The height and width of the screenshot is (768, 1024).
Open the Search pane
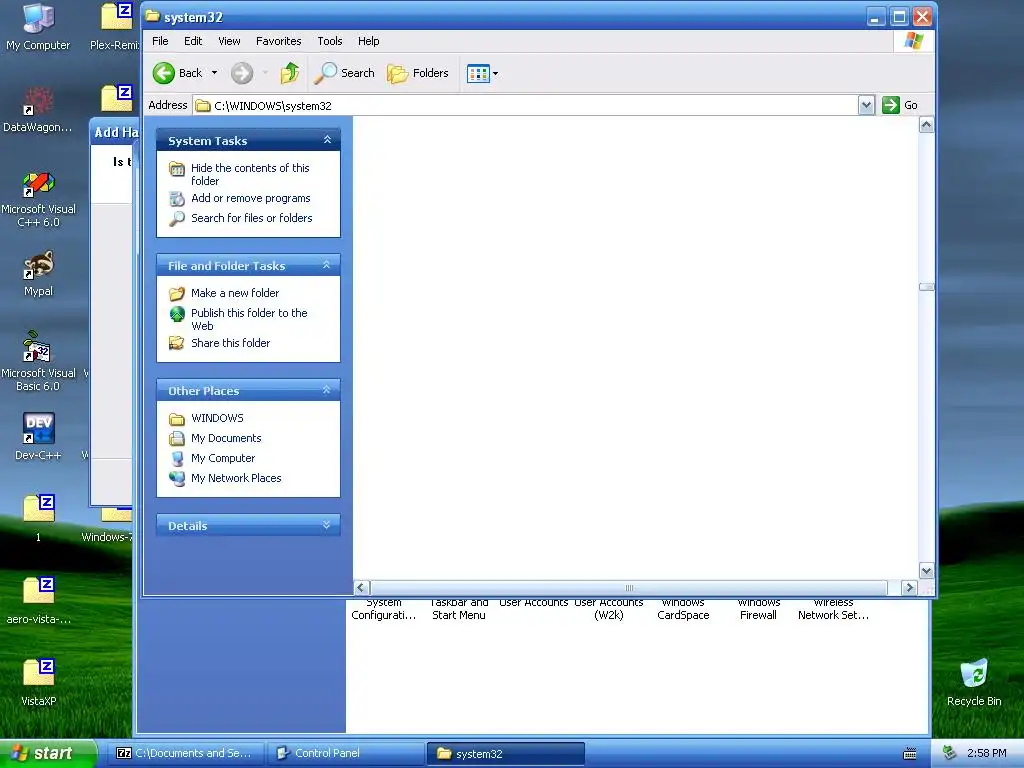click(344, 73)
